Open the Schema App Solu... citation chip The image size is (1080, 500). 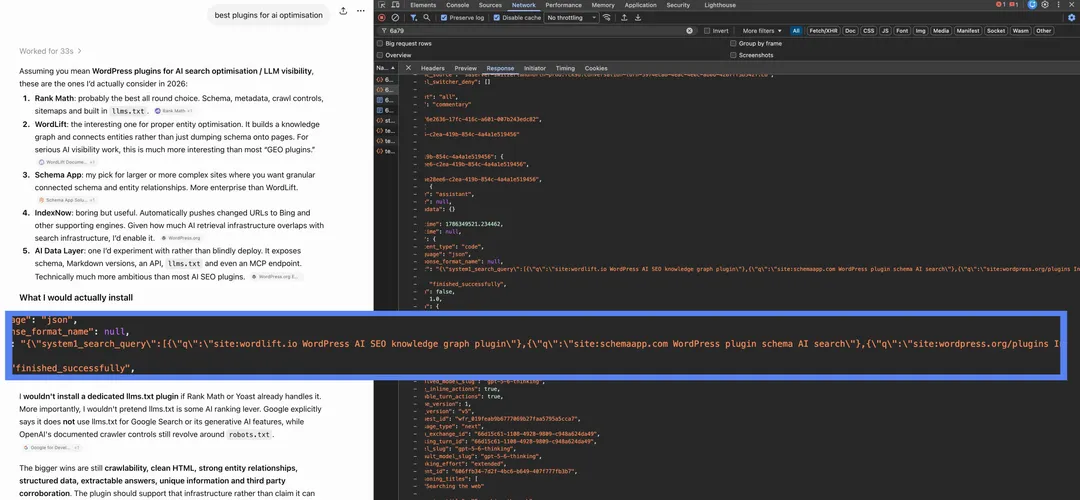click(x=67, y=200)
